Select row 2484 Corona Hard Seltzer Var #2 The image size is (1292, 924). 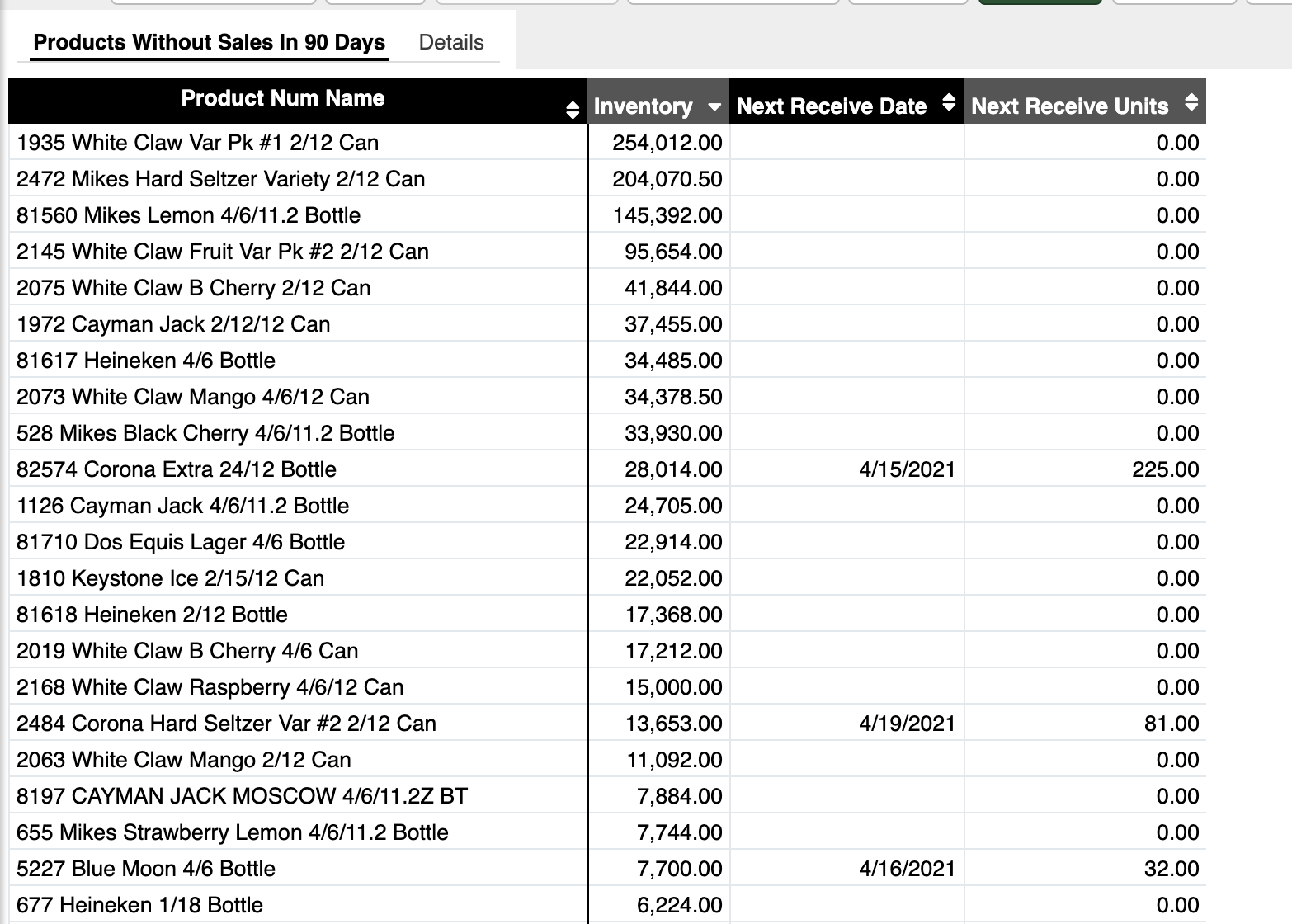click(x=607, y=724)
